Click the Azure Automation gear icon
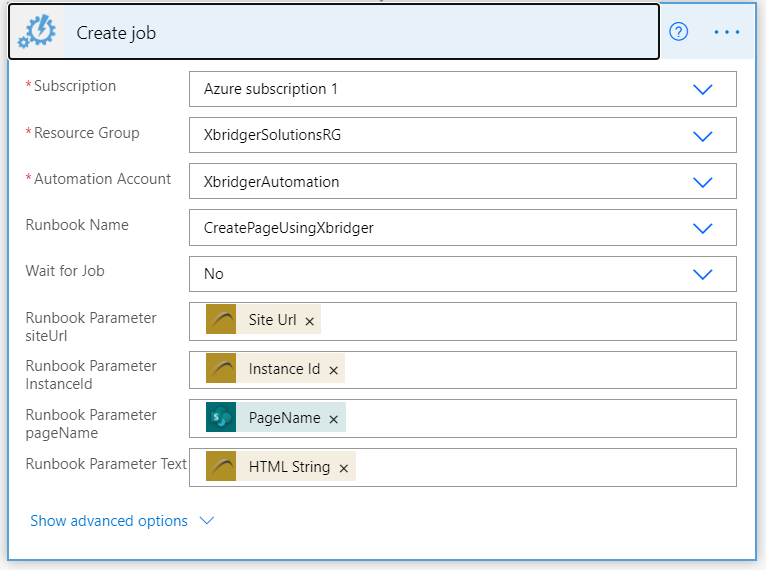This screenshot has height=570, width=766. pyautogui.click(x=37, y=32)
